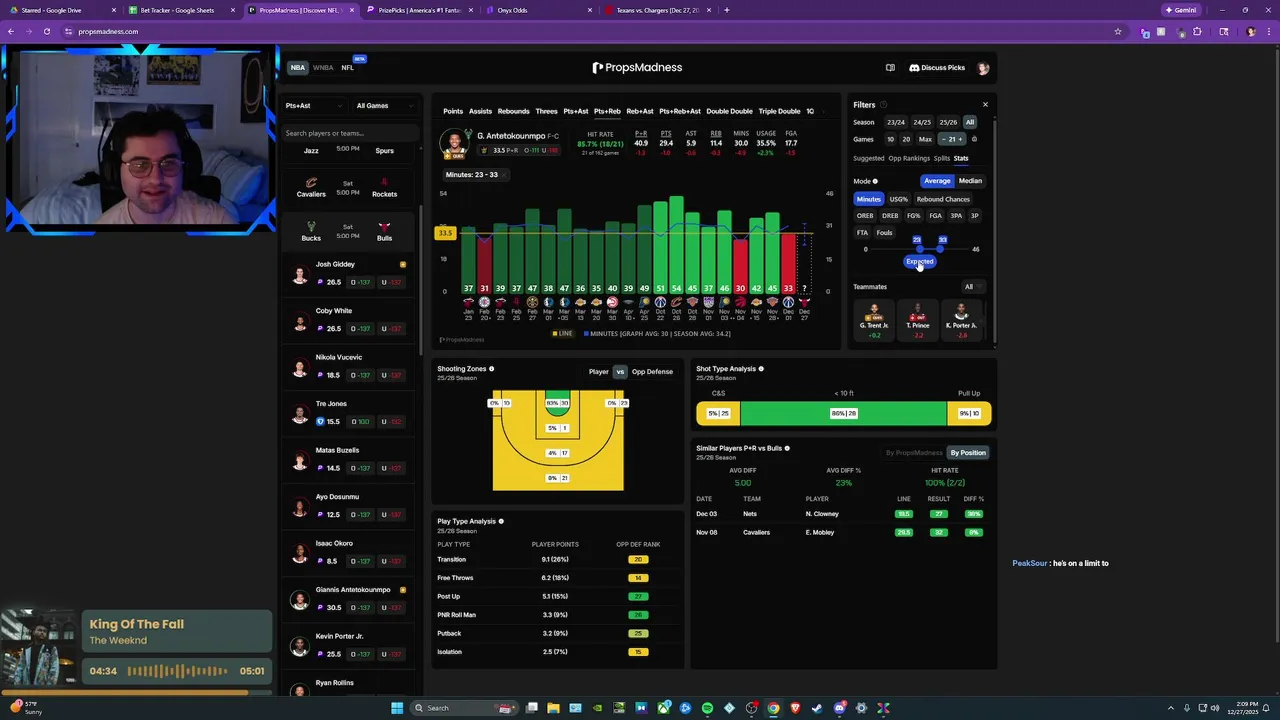This screenshot has height=720, width=1280.
Task: Set Mode to Median
Action: (x=970, y=181)
